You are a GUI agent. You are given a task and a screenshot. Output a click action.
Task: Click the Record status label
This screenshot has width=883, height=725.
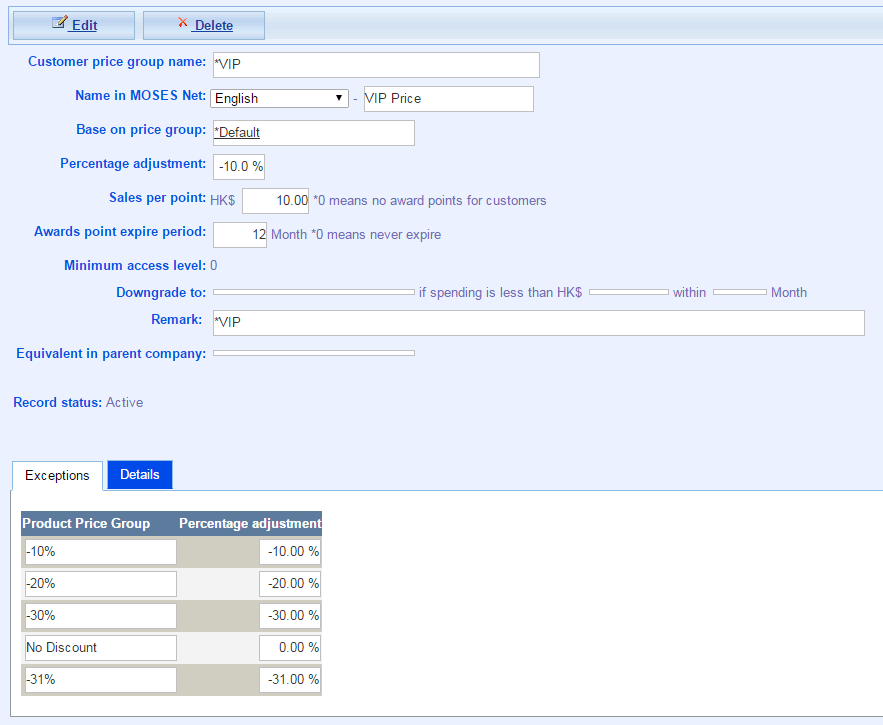click(57, 402)
